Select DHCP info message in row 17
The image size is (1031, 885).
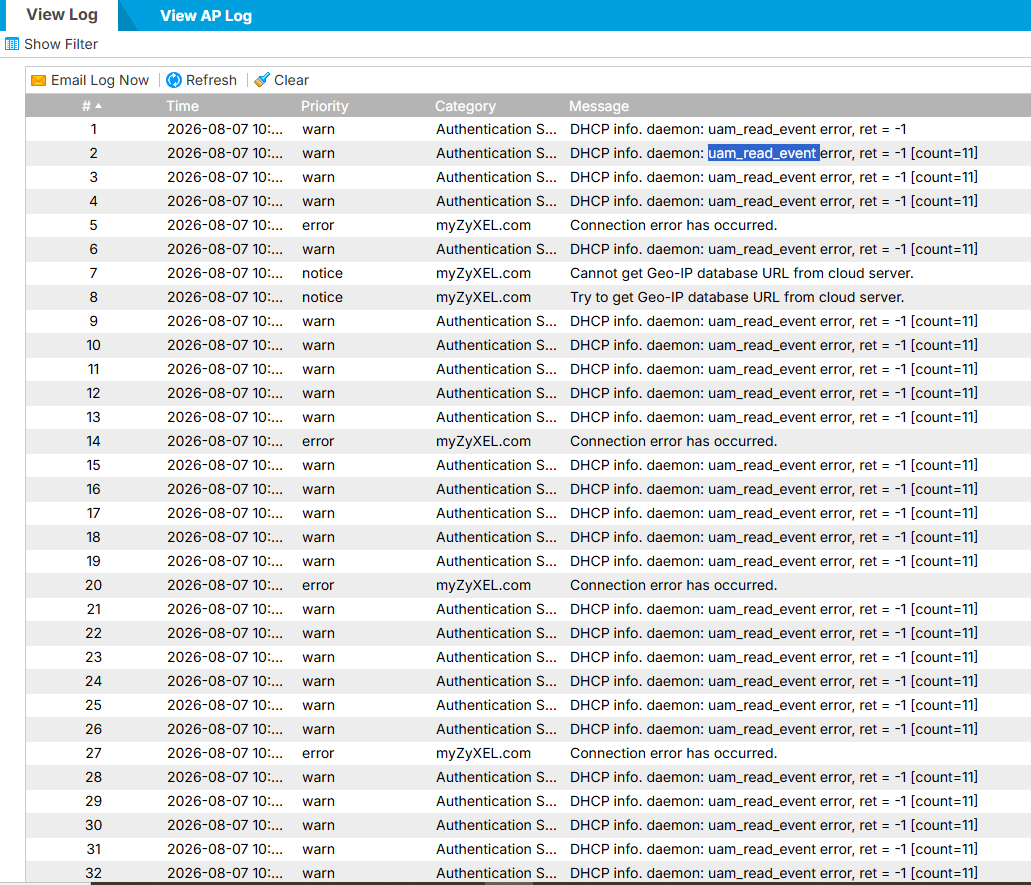click(773, 514)
